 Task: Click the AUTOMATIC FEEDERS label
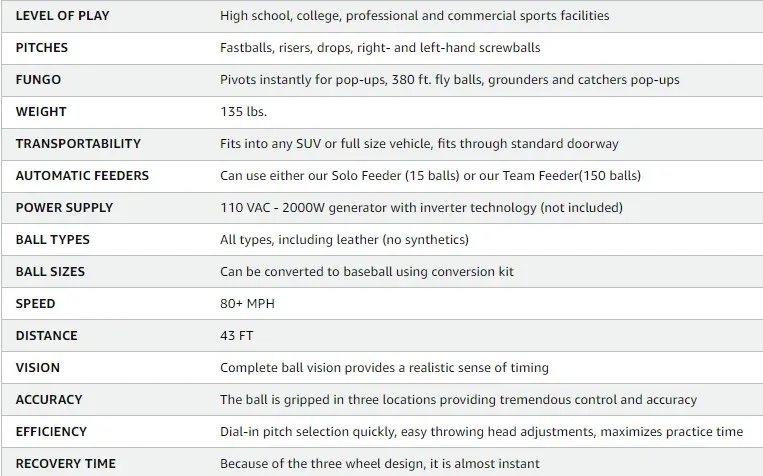pos(82,176)
